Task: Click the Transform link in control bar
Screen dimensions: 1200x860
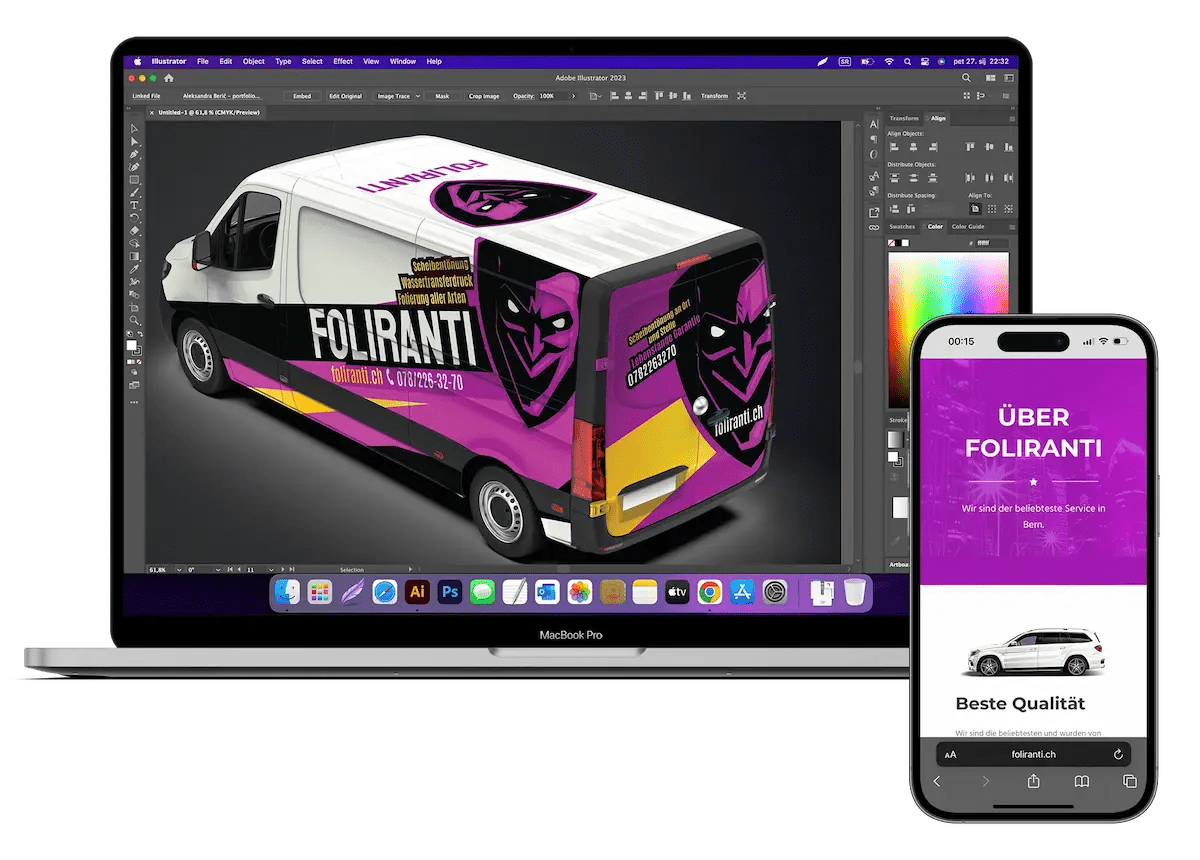Action: click(x=714, y=96)
